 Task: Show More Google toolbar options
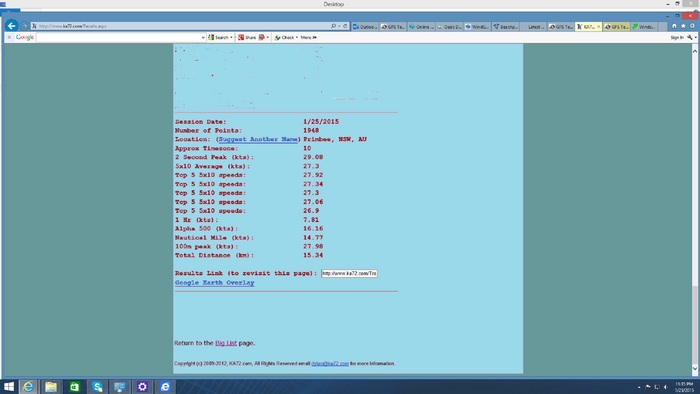pyautogui.click(x=308, y=37)
